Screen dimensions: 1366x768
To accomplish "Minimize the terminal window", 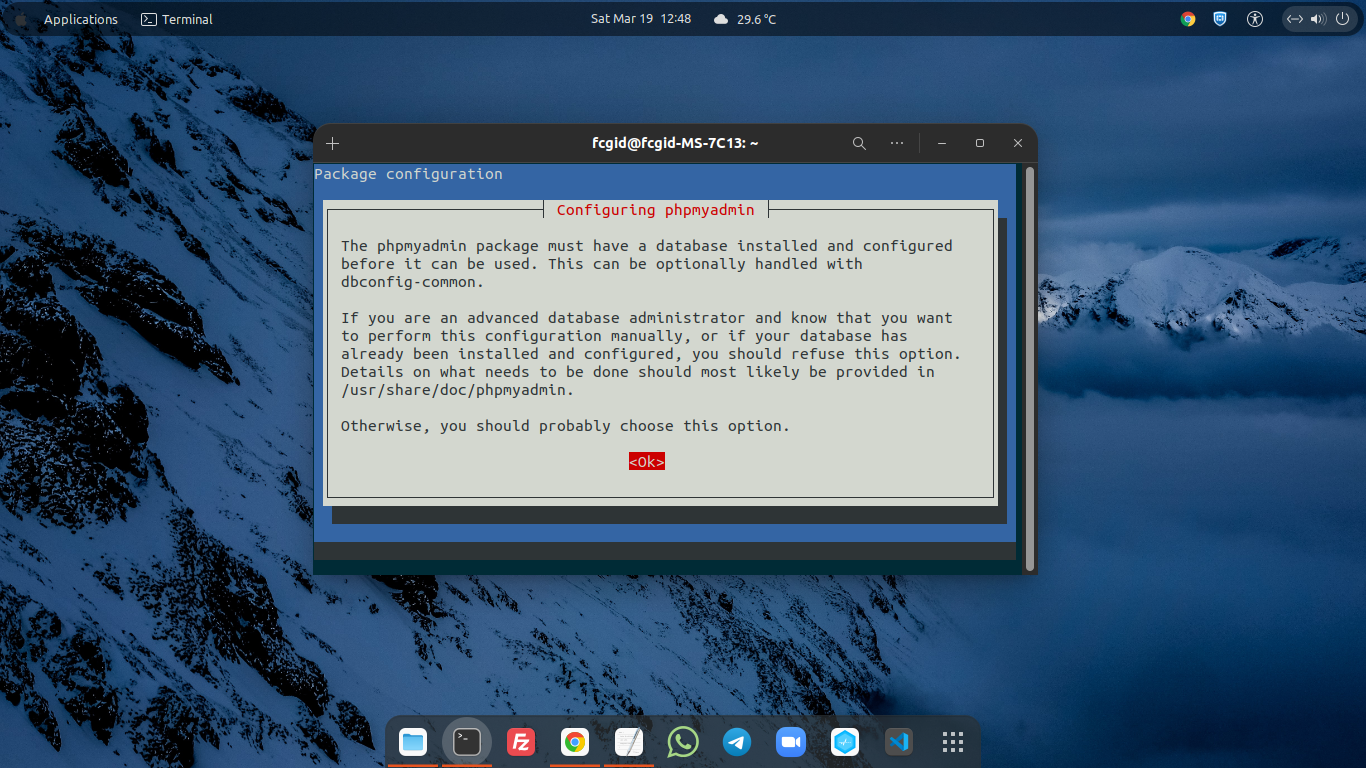I will point(942,143).
